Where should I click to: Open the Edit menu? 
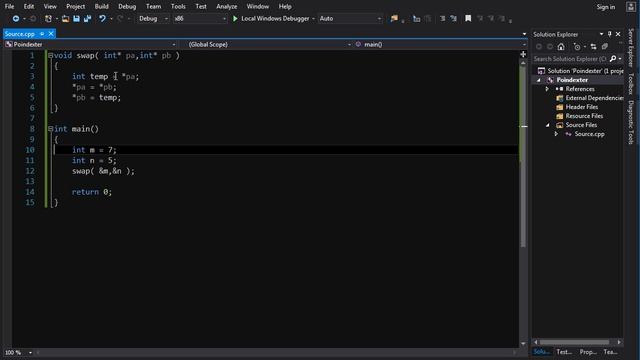point(29,7)
